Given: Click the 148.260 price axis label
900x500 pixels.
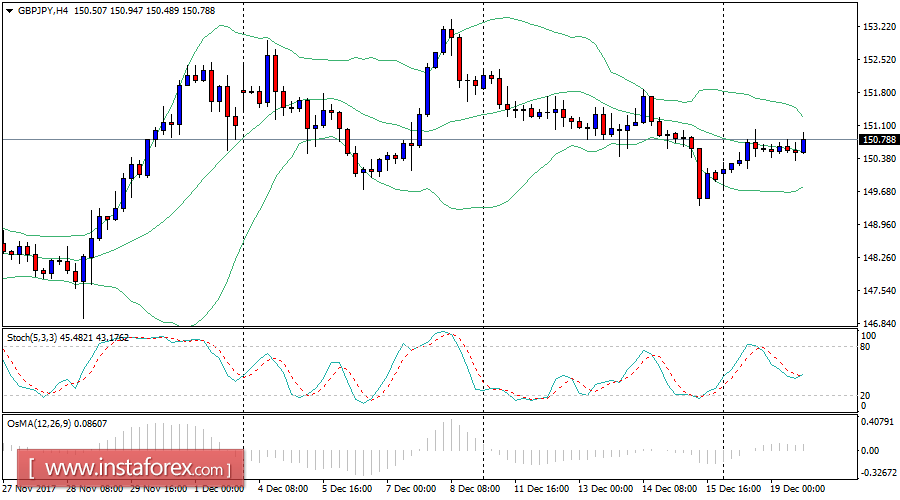Looking at the screenshot, I should pyautogui.click(x=879, y=258).
